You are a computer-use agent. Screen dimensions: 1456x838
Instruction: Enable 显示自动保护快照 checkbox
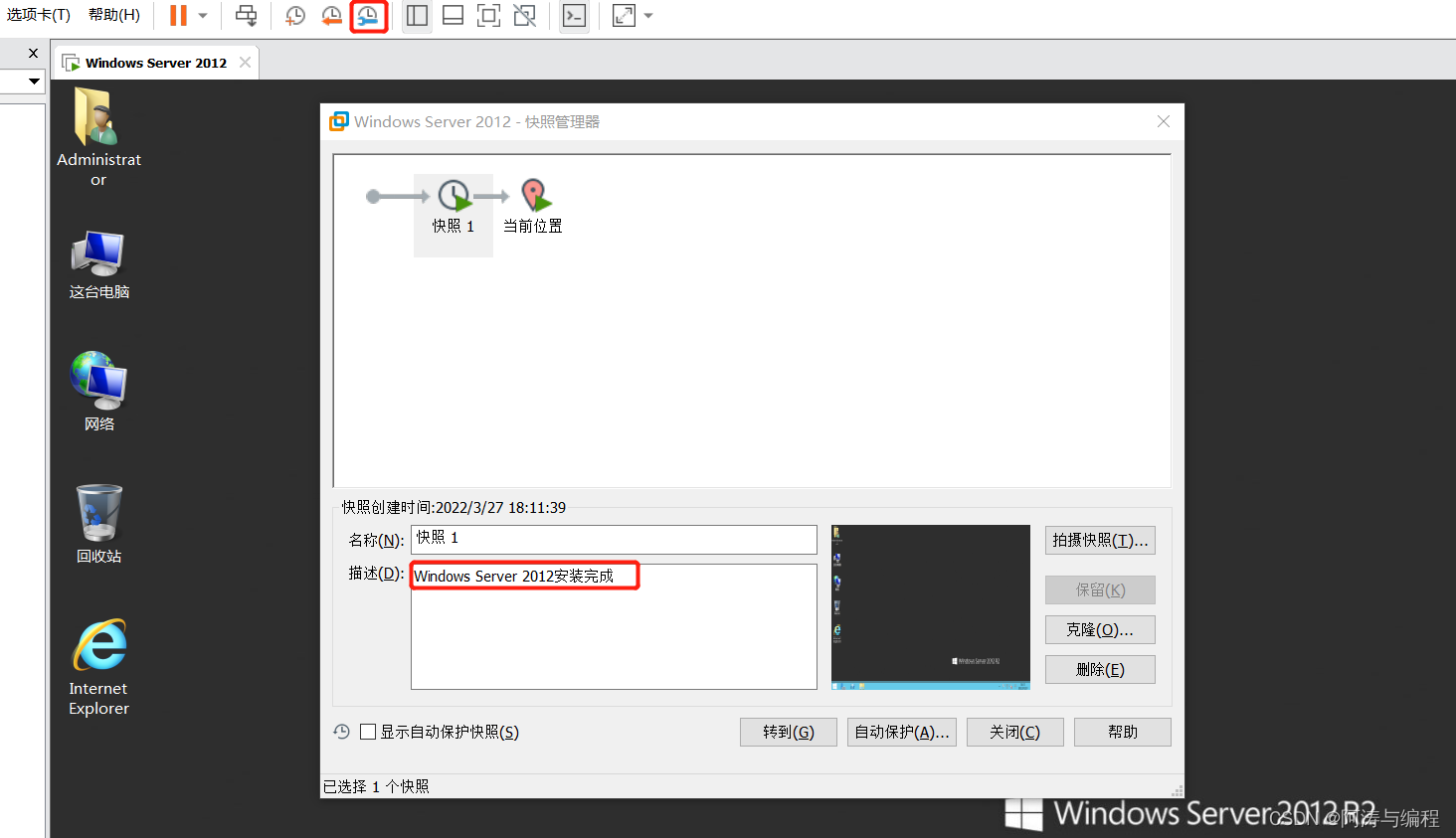[369, 731]
